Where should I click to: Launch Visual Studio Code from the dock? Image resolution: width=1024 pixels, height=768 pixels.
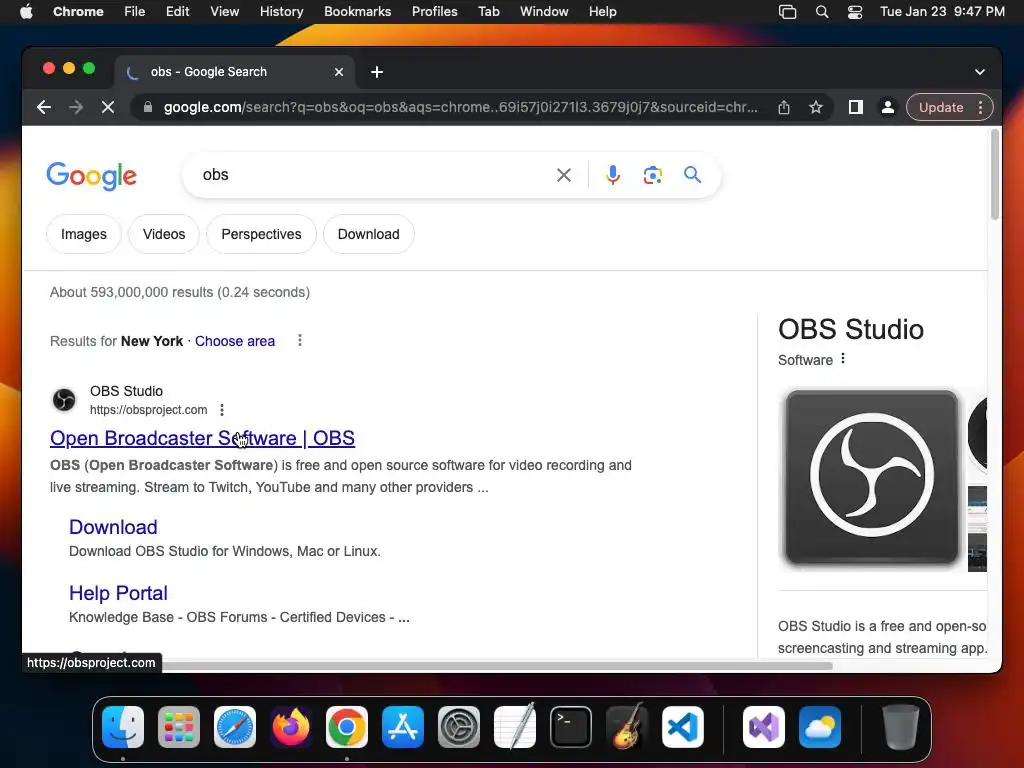point(683,727)
